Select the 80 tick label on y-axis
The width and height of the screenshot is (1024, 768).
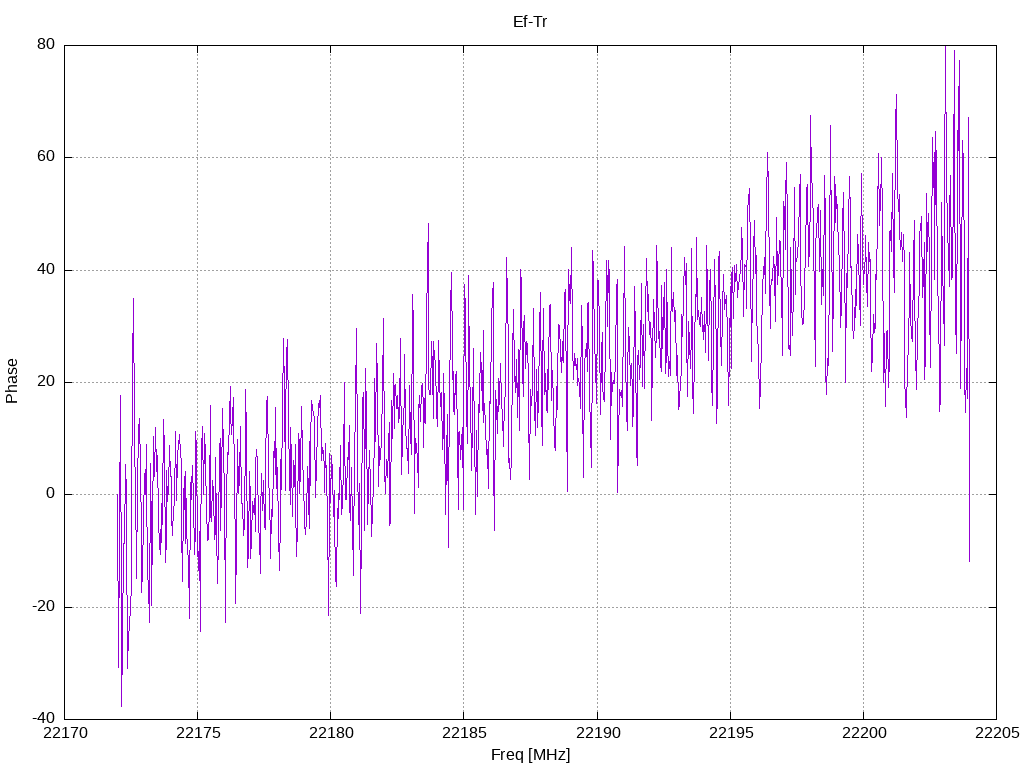click(x=46, y=45)
